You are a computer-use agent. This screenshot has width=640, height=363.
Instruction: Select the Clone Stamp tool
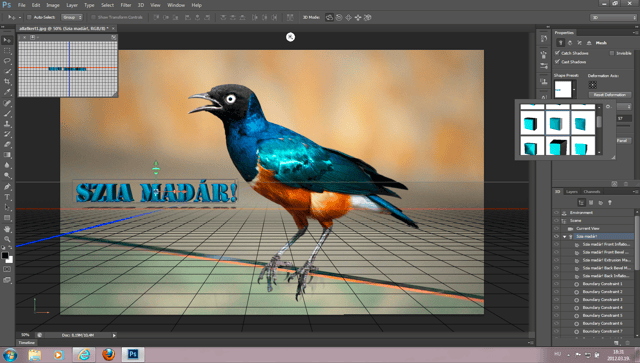point(7,124)
